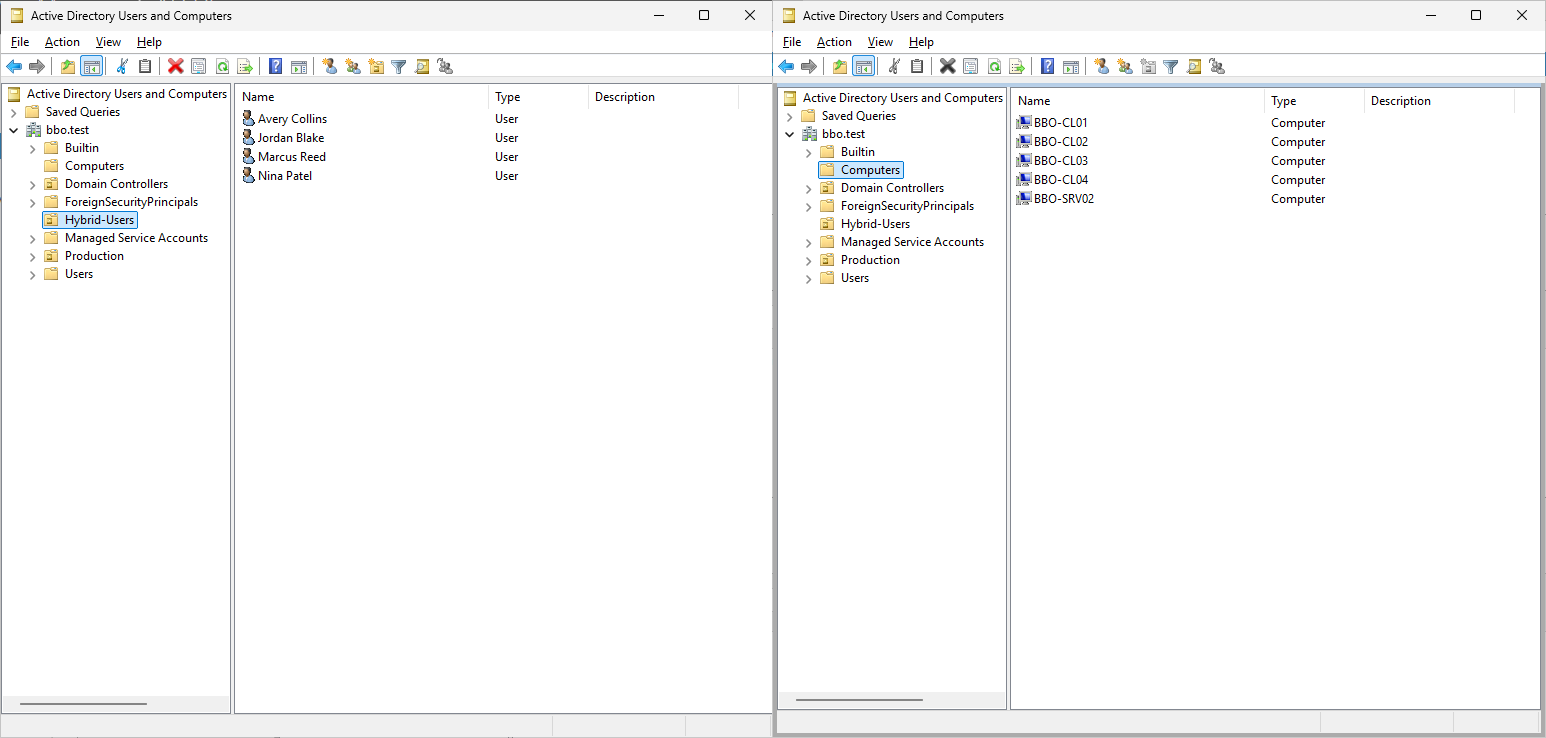Open Properties icon in computers-list window toolbar
Viewport: 1546px width, 738px height.
tap(970, 66)
